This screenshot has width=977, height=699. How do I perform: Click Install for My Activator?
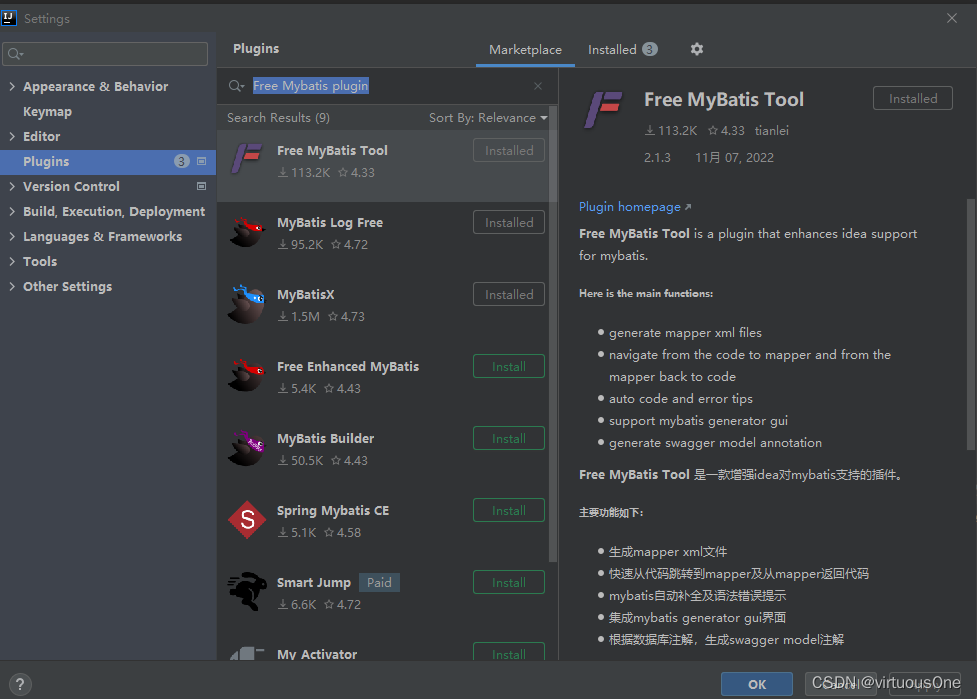[x=508, y=652]
